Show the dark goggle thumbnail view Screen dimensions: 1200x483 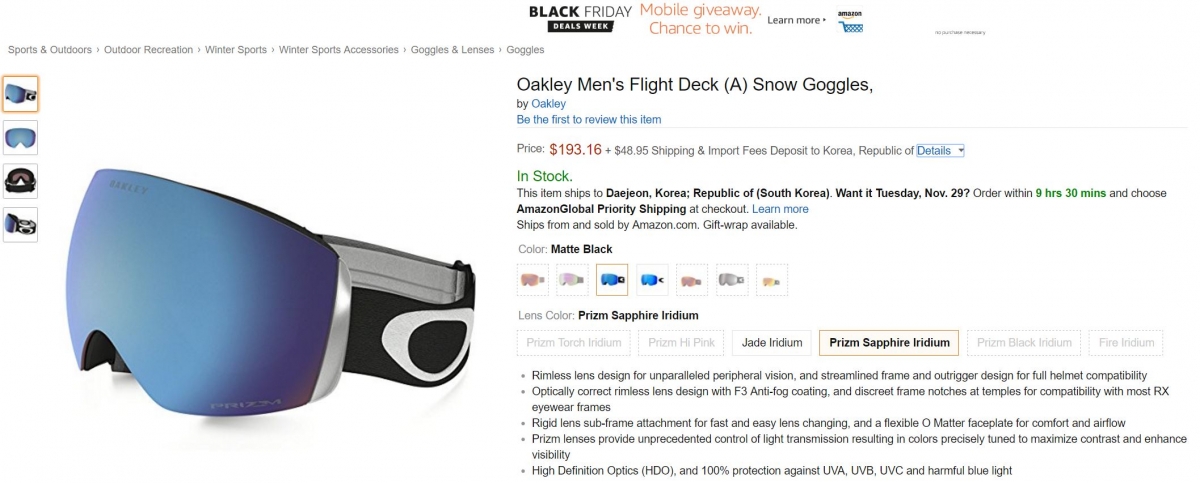(x=20, y=181)
